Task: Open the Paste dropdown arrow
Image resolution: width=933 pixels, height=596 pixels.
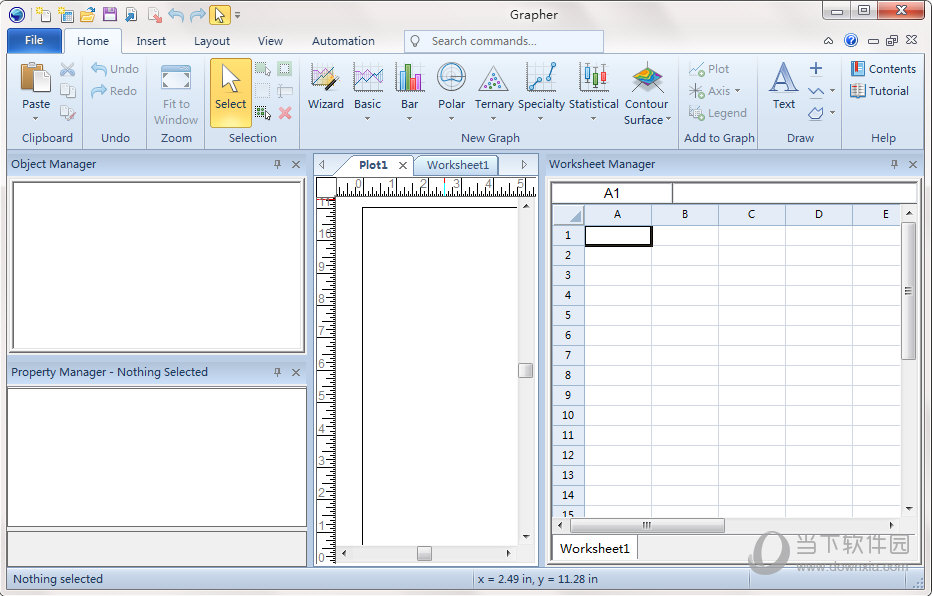Action: 36,118
